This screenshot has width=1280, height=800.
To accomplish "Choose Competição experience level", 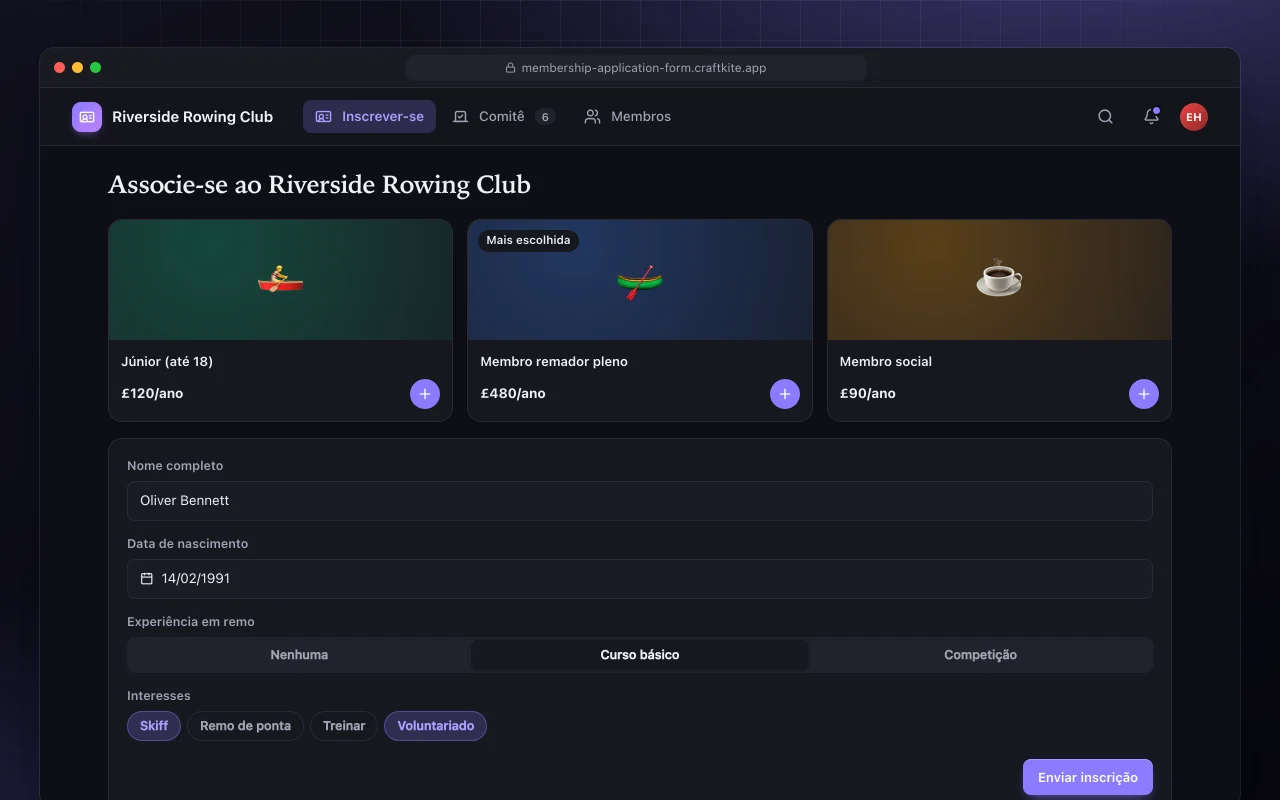I will (x=980, y=655).
